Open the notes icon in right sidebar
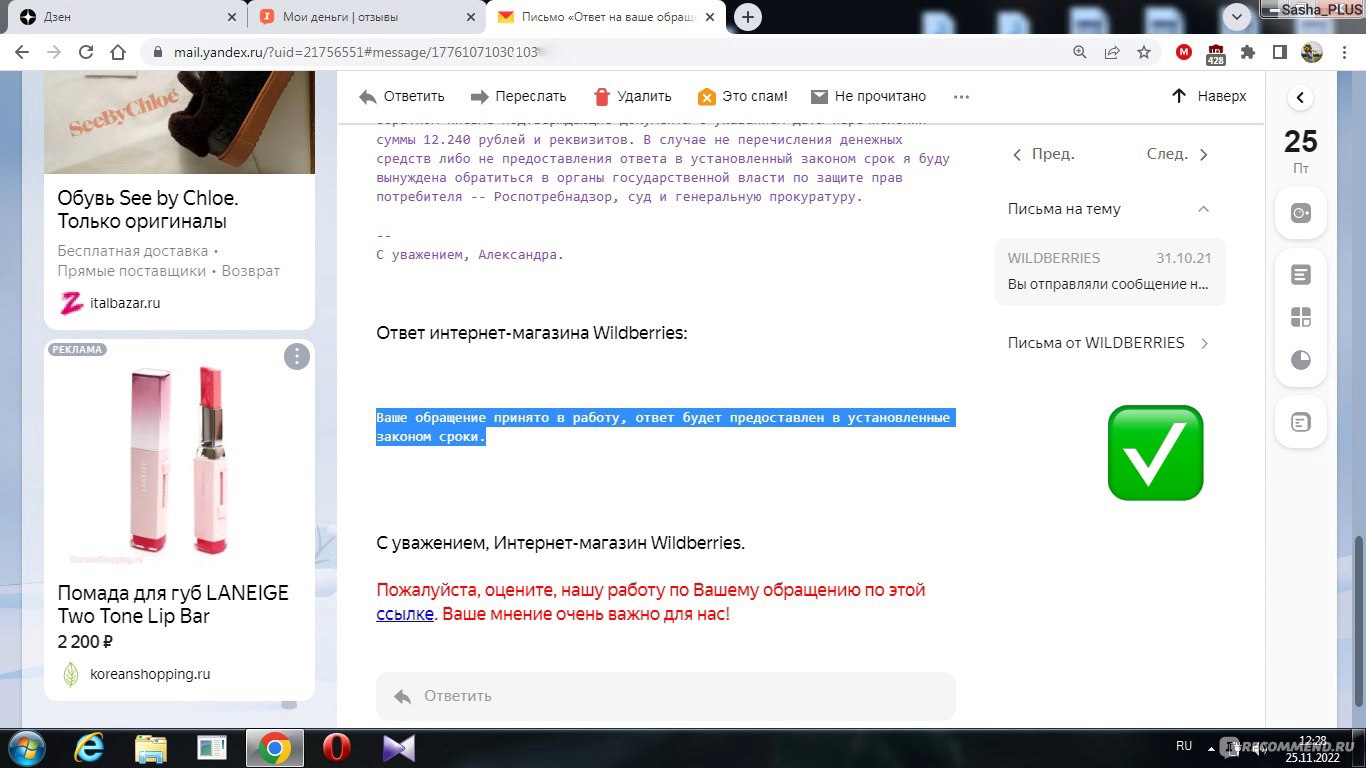This screenshot has width=1366, height=768. point(1300,274)
